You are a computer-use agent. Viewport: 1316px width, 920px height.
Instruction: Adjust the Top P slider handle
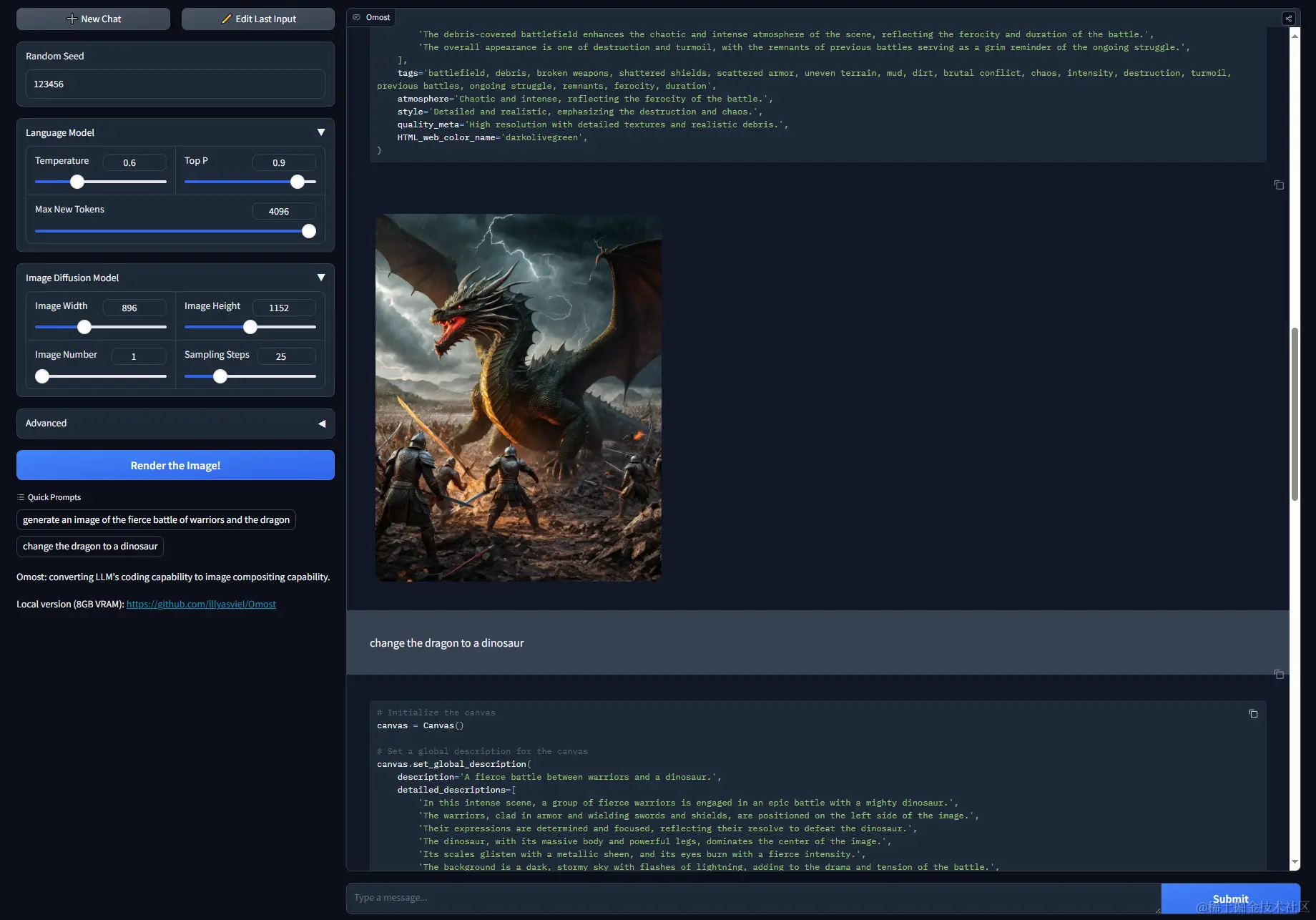[298, 182]
